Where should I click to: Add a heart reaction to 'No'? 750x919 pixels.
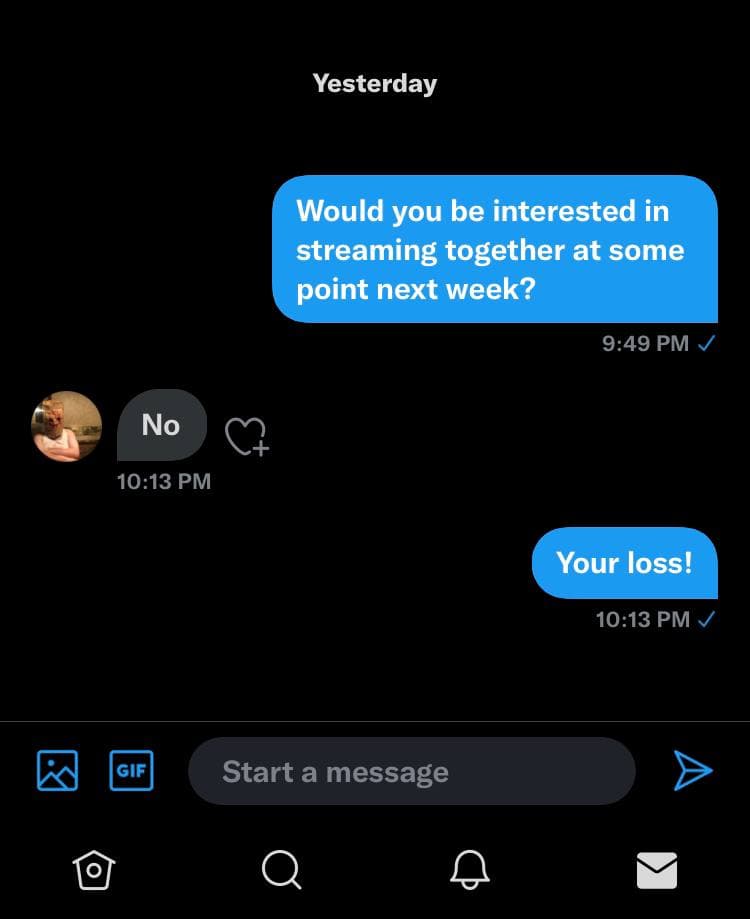point(247,437)
